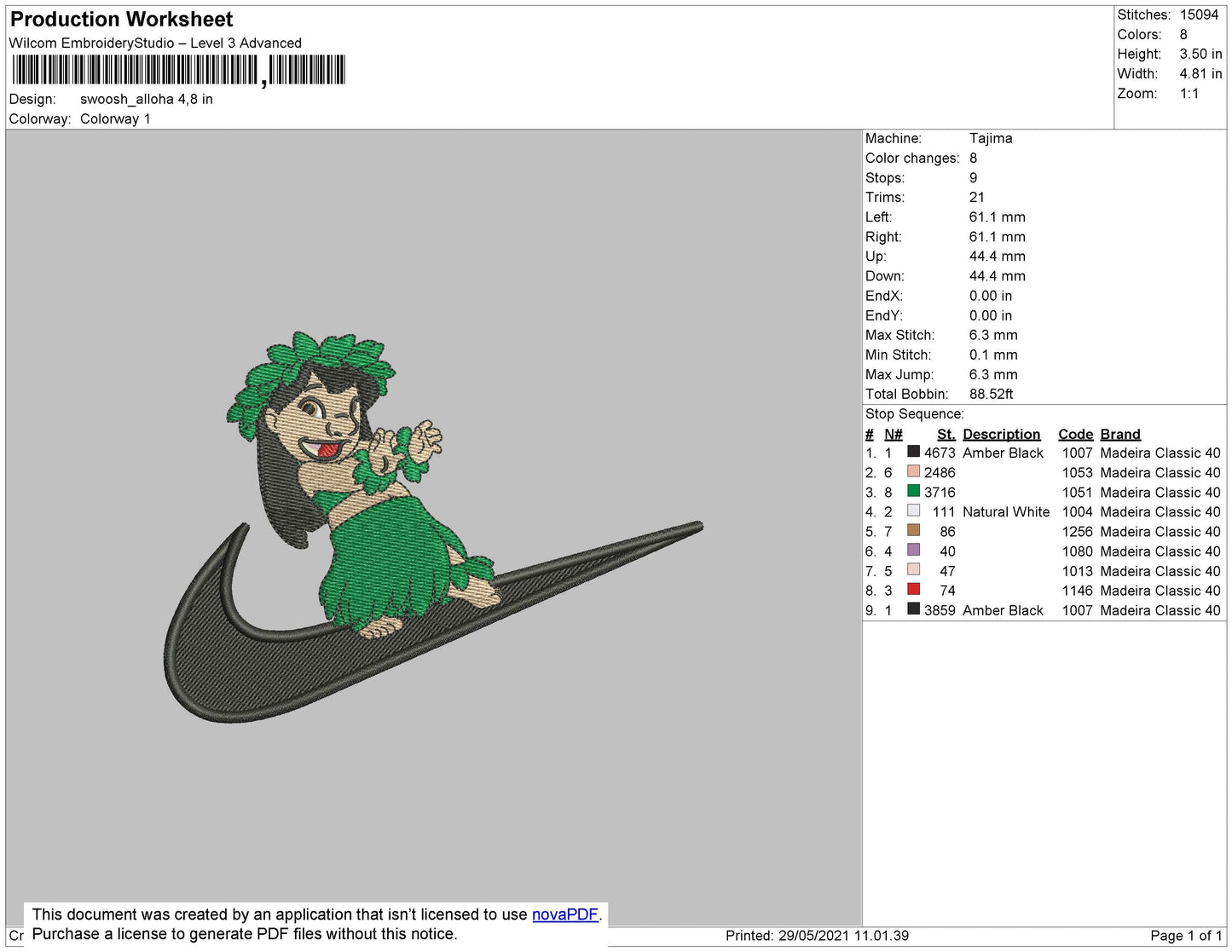Click the light pink swatch for code 1013
Viewport: 1232px width, 952px height.
pyautogui.click(x=913, y=570)
